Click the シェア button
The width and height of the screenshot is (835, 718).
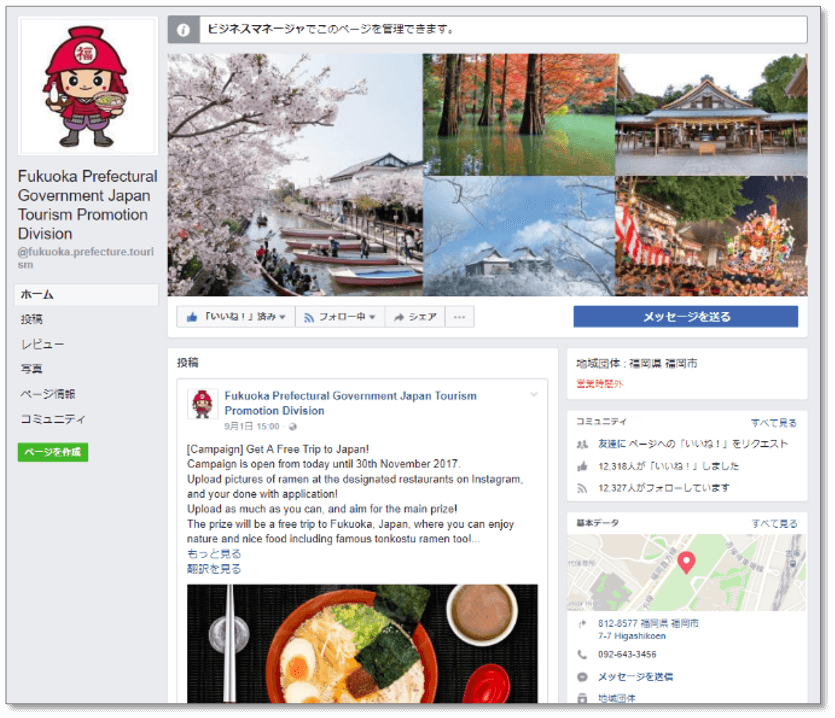415,317
